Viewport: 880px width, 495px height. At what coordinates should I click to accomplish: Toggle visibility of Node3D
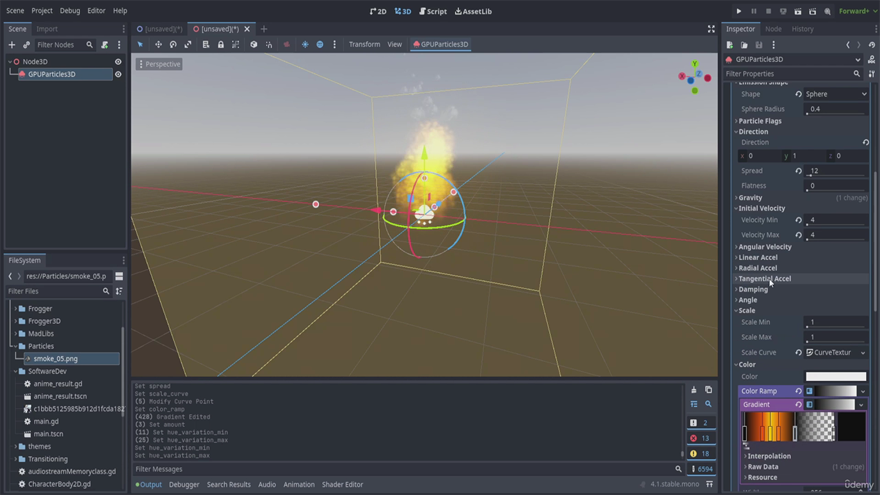tap(118, 62)
